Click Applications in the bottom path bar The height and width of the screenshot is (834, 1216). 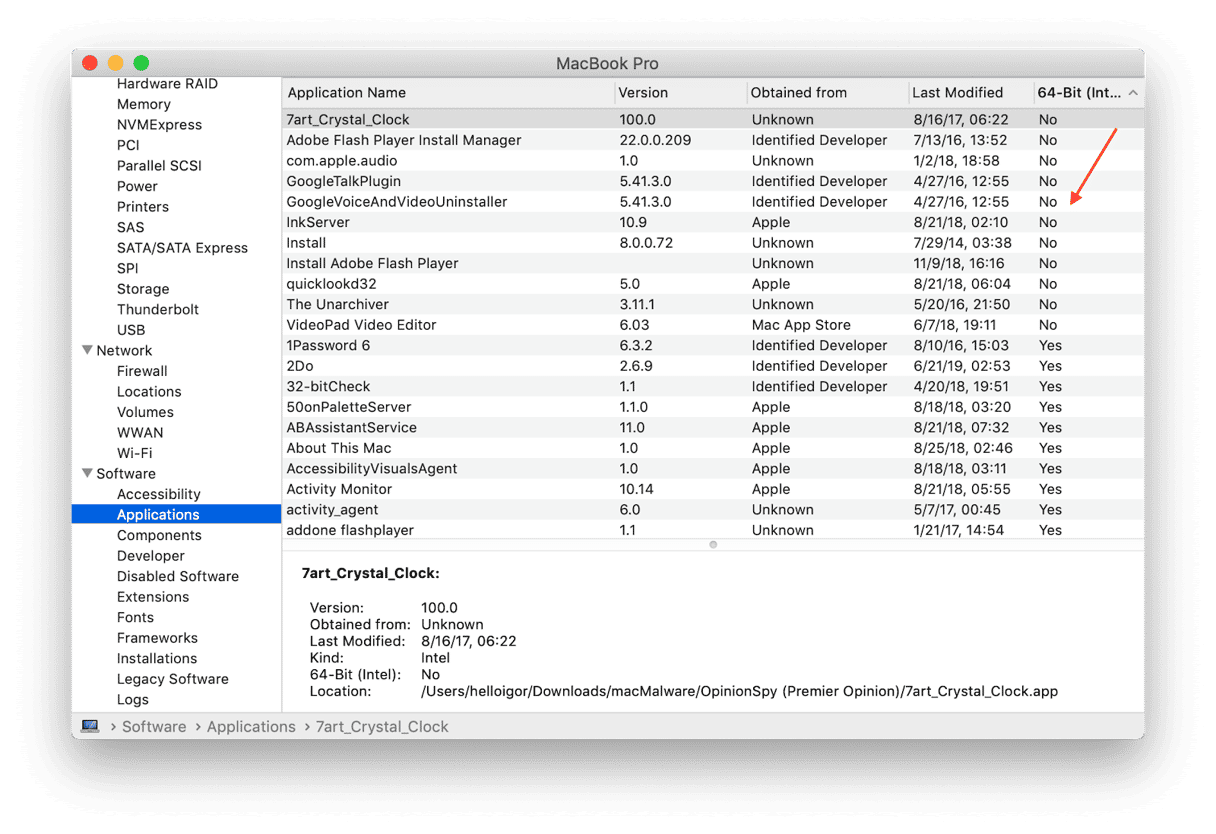[x=251, y=726]
